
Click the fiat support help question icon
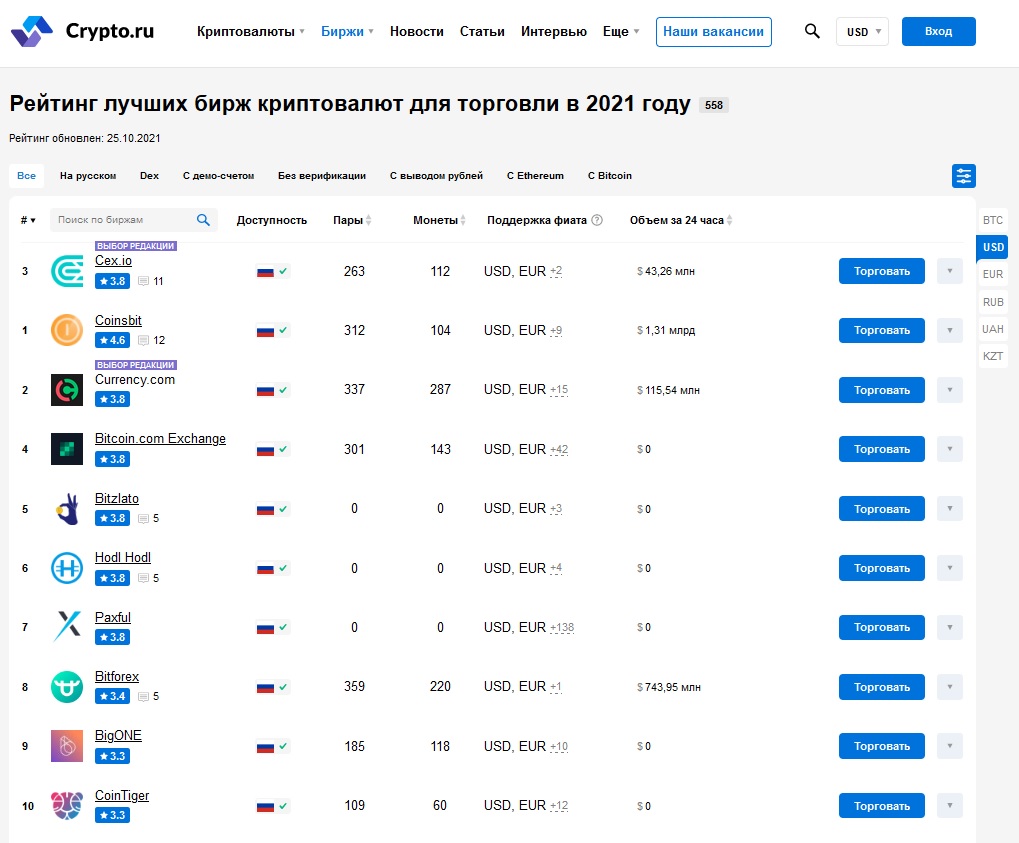tap(597, 220)
